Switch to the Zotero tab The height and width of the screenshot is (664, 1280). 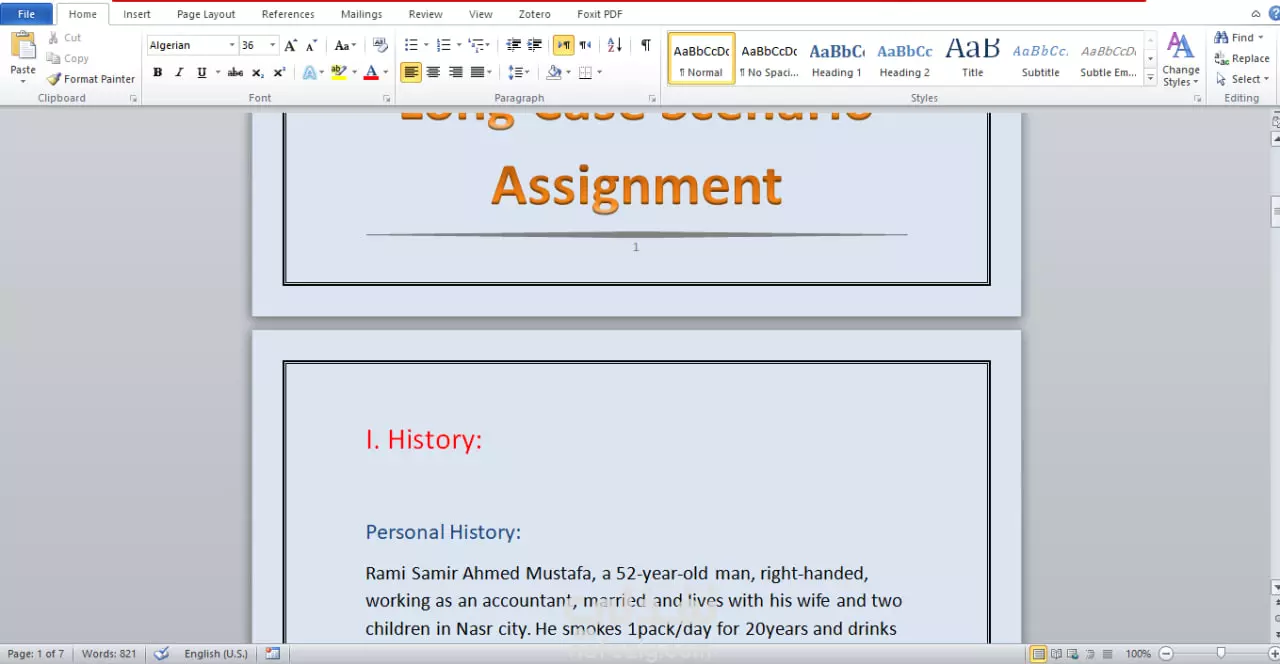534,14
